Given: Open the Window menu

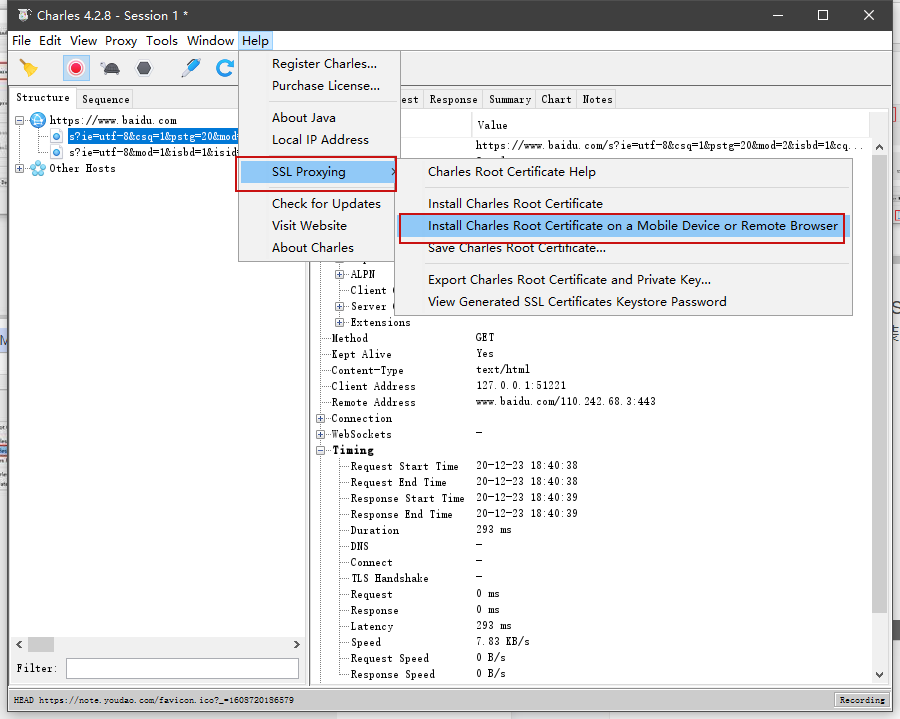Looking at the screenshot, I should [x=210, y=41].
